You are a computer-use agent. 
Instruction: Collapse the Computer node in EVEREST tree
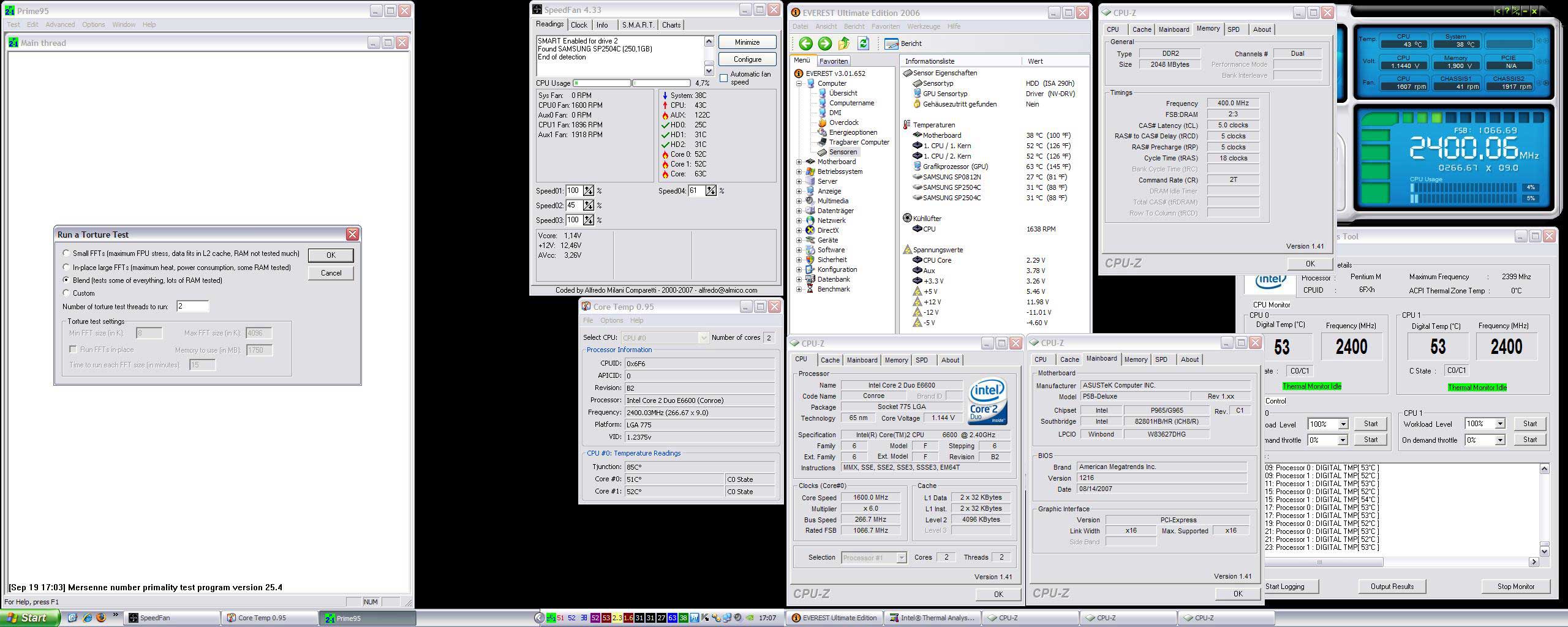tap(799, 83)
